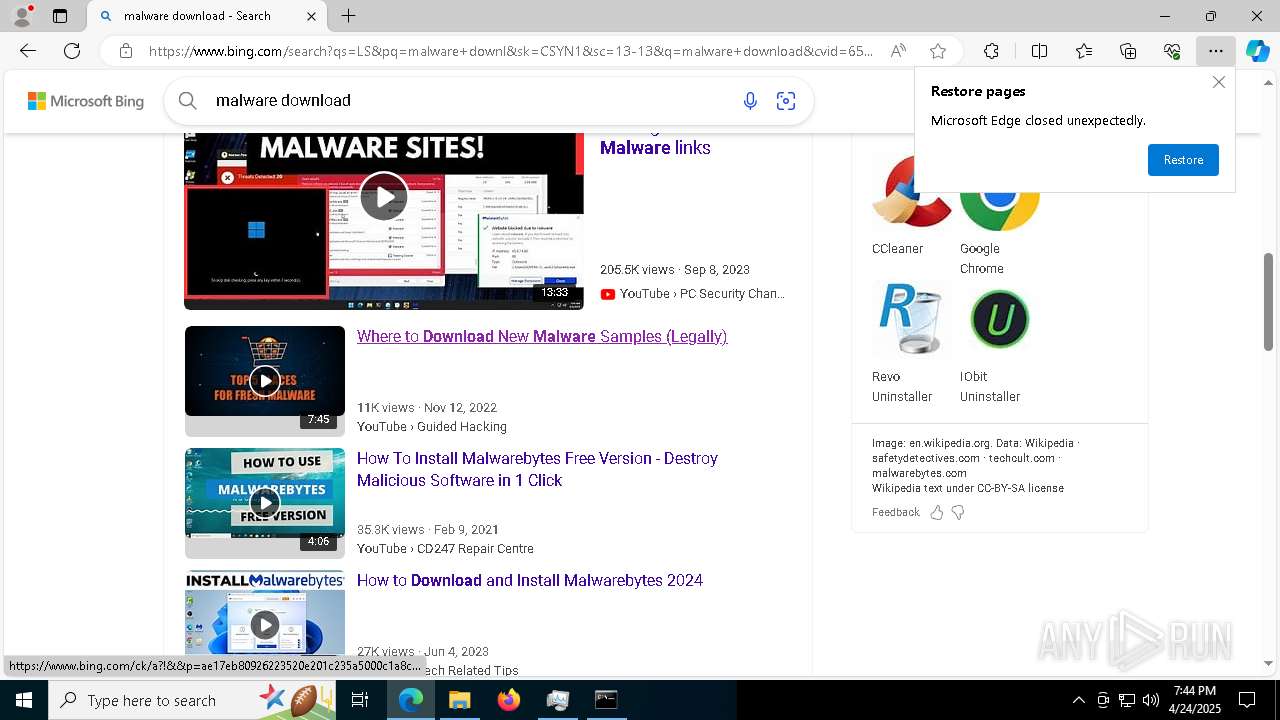The image size is (1280, 720).
Task: Open Browser essentials icon
Action: coord(1172,51)
